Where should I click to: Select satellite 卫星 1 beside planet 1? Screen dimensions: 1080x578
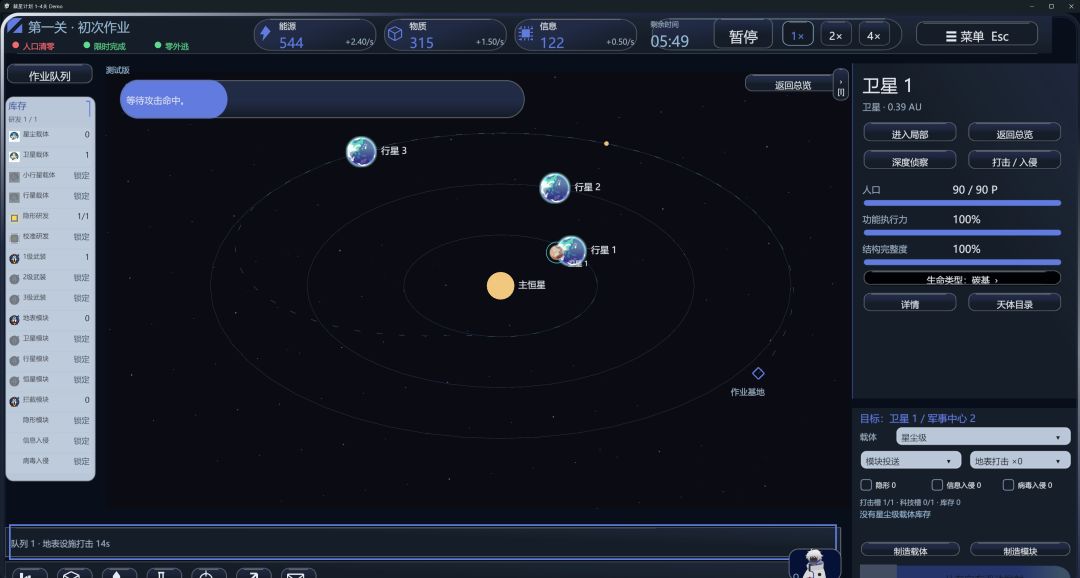click(x=555, y=253)
